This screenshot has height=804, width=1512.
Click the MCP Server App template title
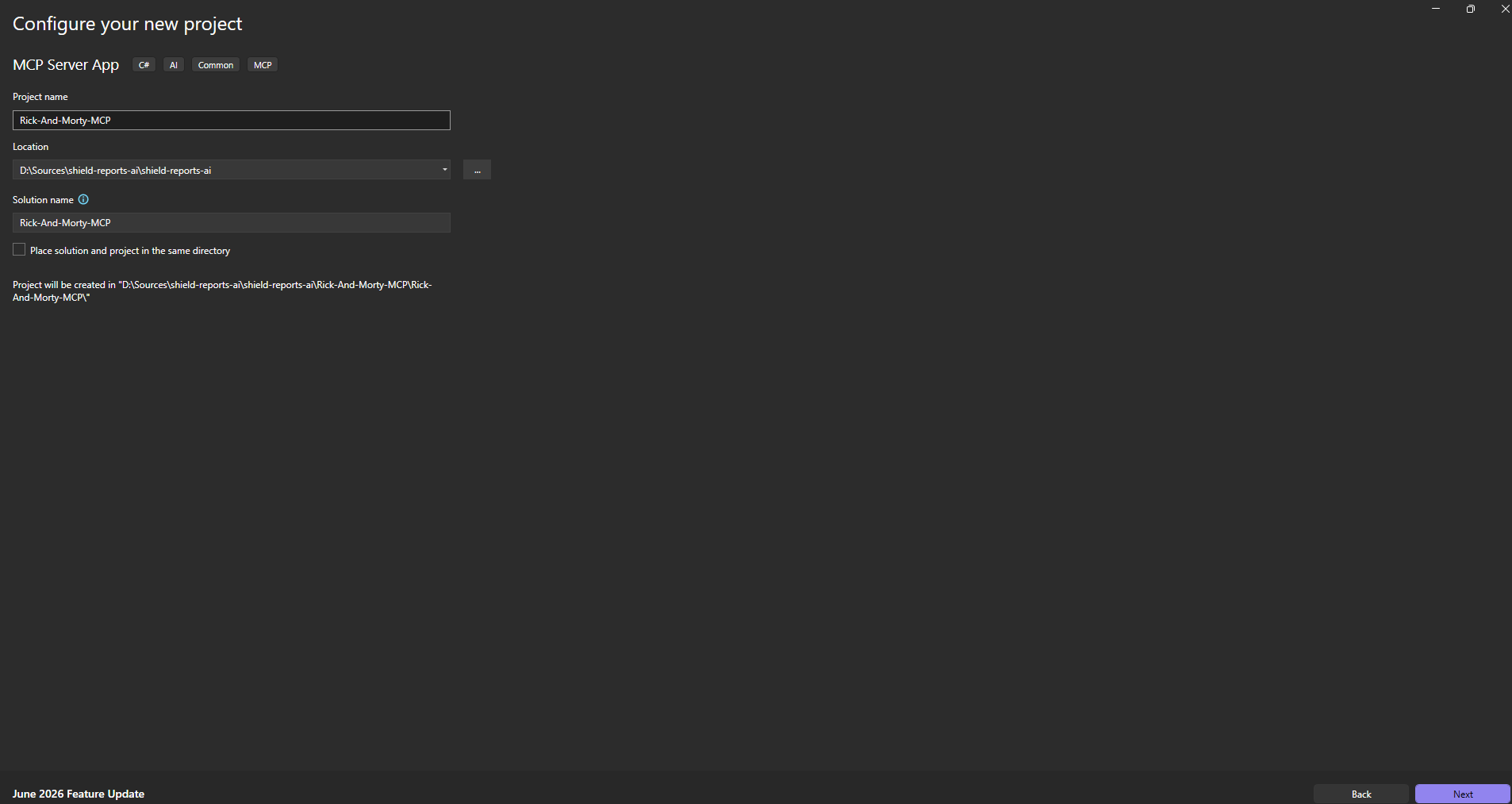point(66,65)
